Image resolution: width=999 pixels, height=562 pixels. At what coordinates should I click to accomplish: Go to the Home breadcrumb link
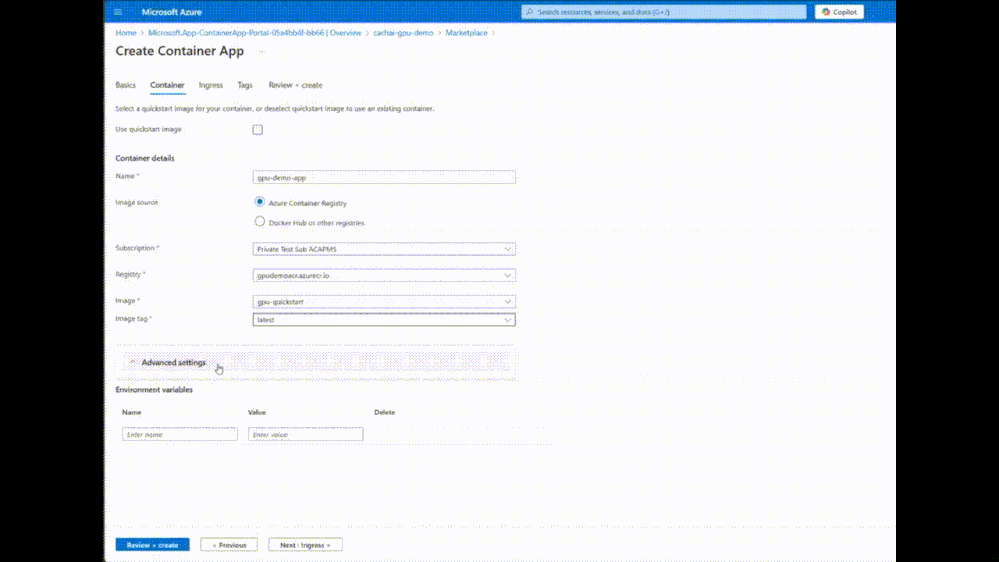coord(126,32)
